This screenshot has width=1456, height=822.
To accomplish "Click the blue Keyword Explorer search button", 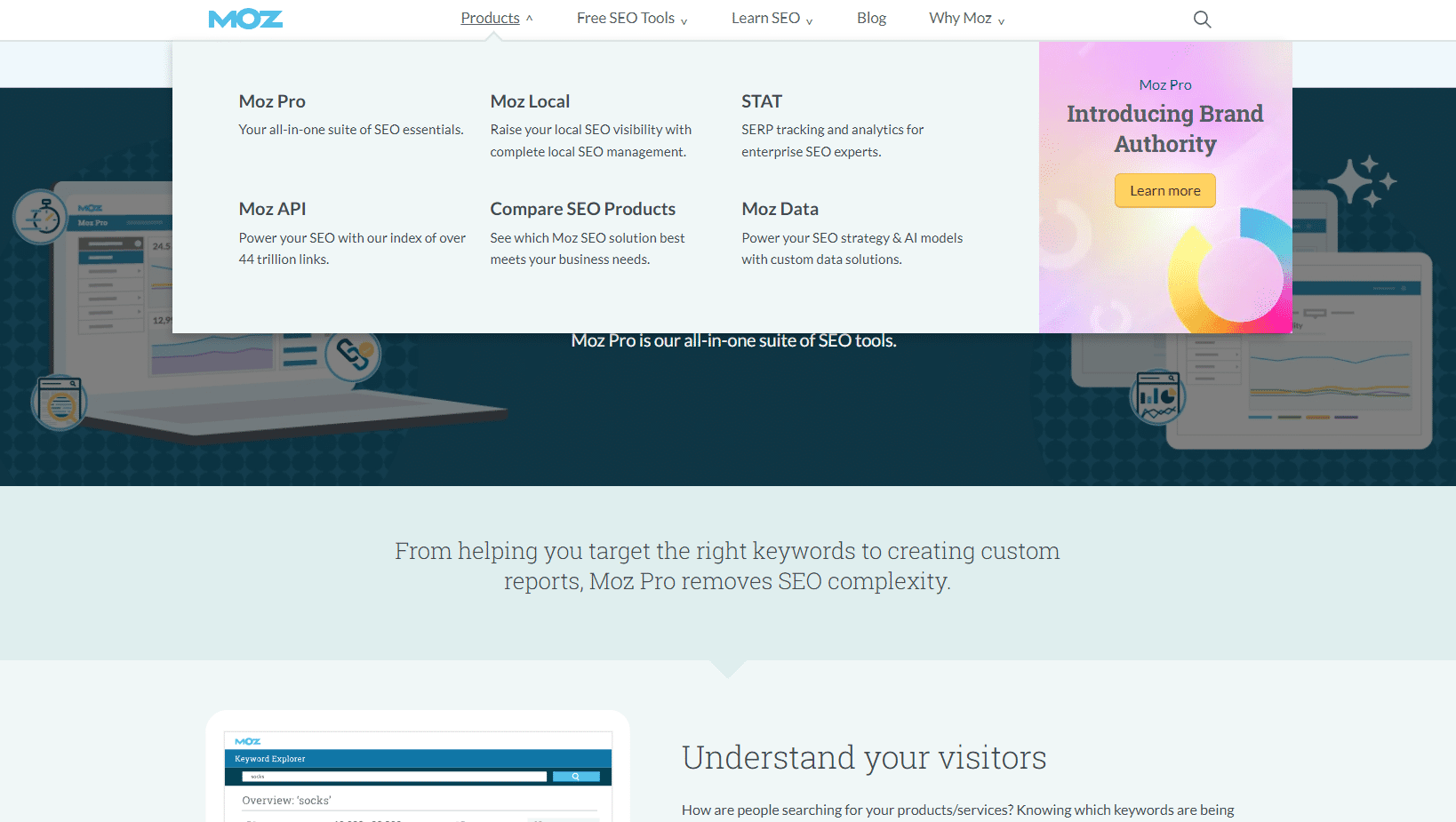I will (x=576, y=777).
